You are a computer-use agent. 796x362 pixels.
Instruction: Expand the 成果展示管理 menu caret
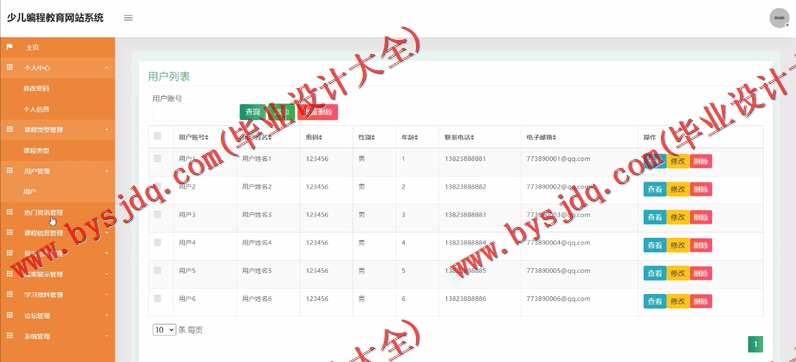point(107,274)
